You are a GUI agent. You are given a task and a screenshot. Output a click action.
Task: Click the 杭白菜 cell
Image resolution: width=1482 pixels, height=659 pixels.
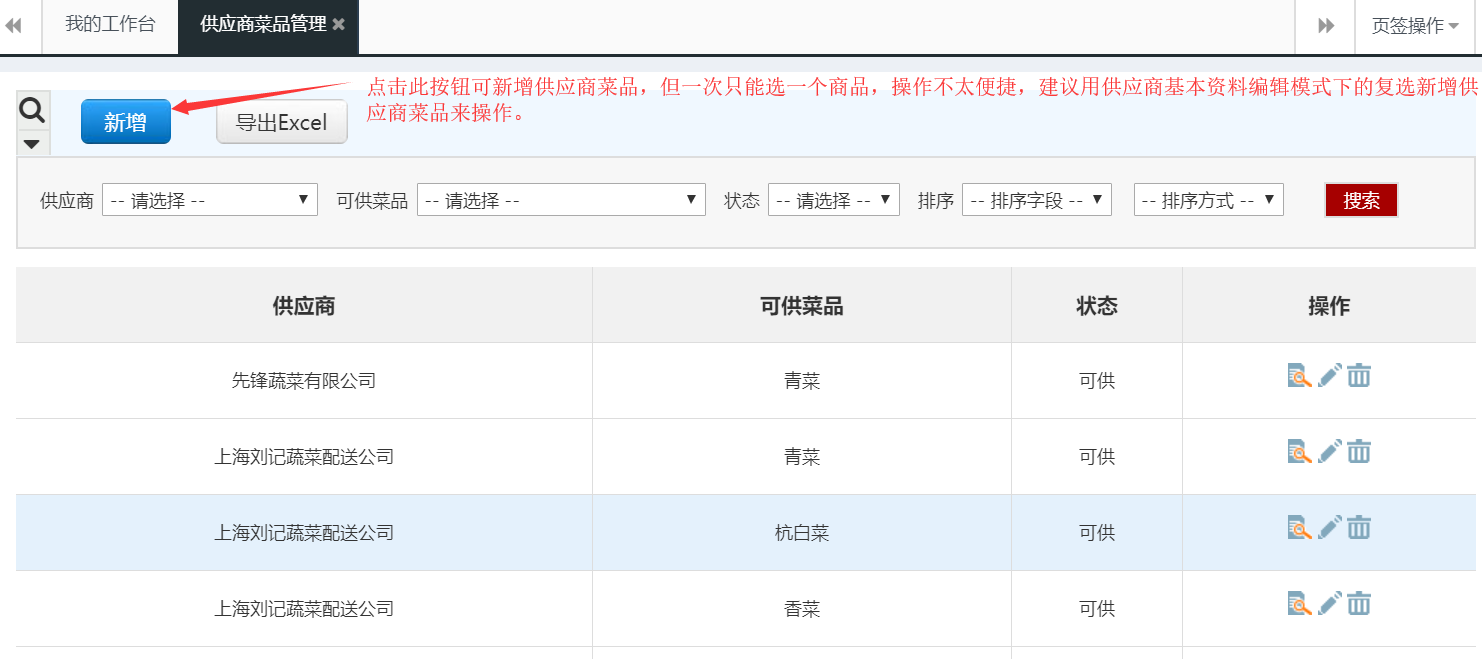(x=802, y=533)
